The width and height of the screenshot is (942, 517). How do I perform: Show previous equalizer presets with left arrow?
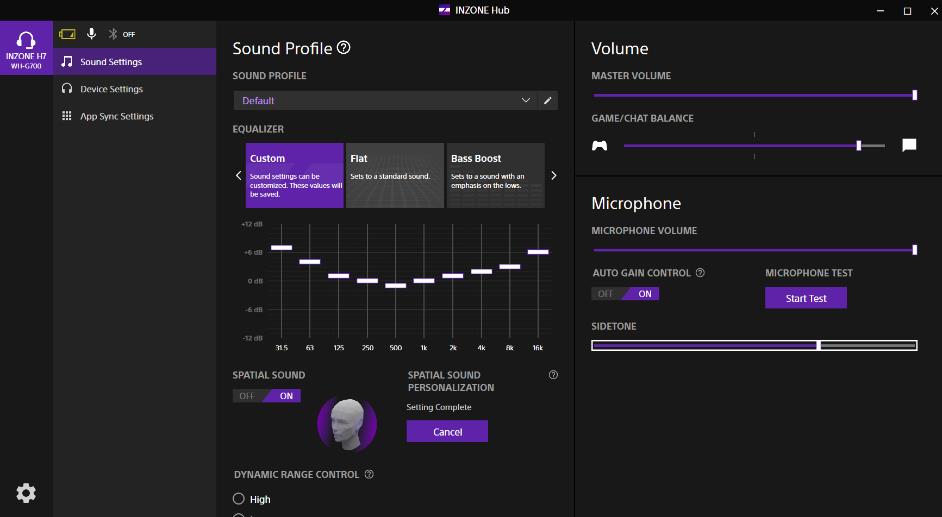click(239, 175)
